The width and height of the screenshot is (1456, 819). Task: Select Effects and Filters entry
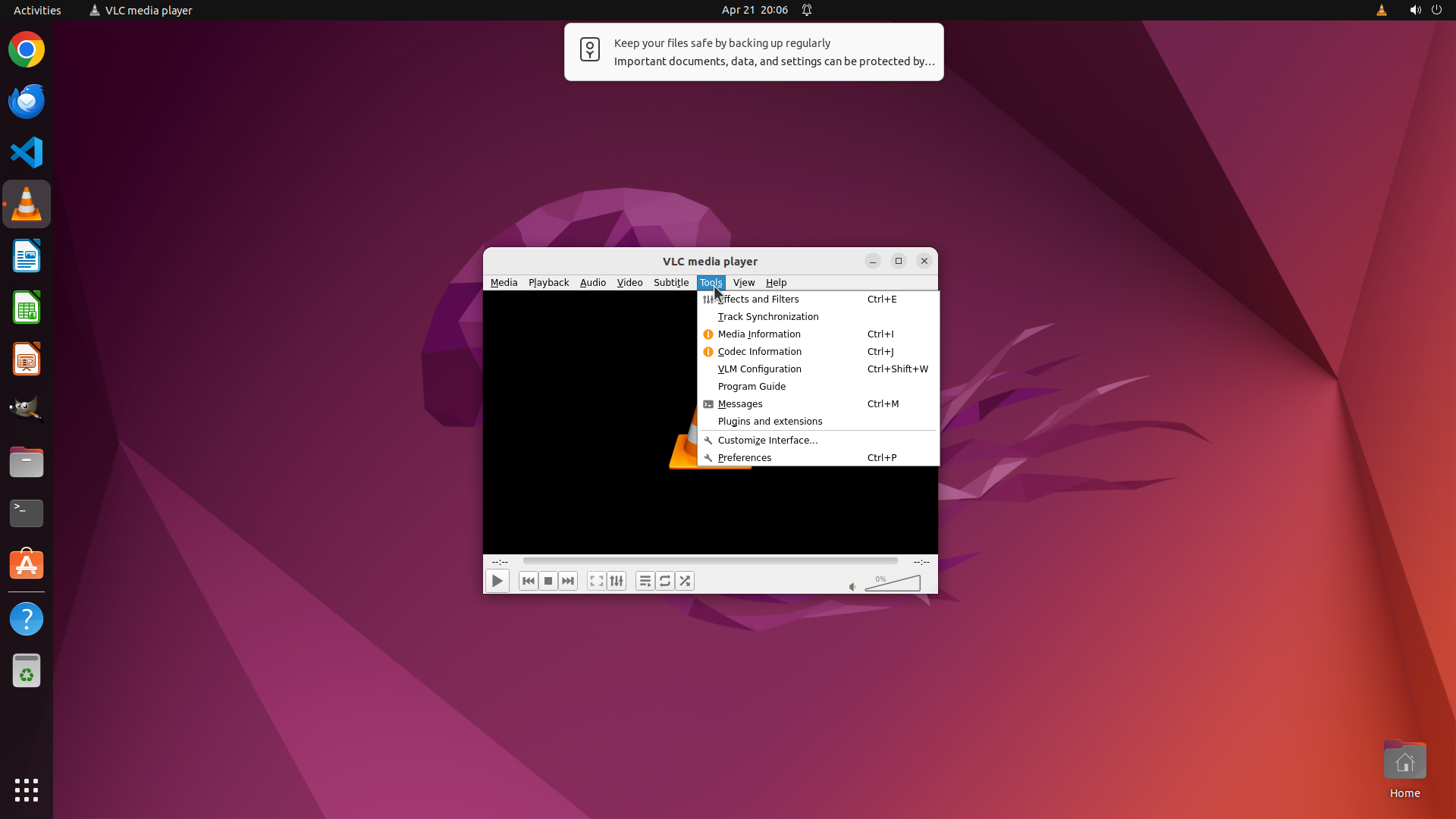click(x=758, y=299)
